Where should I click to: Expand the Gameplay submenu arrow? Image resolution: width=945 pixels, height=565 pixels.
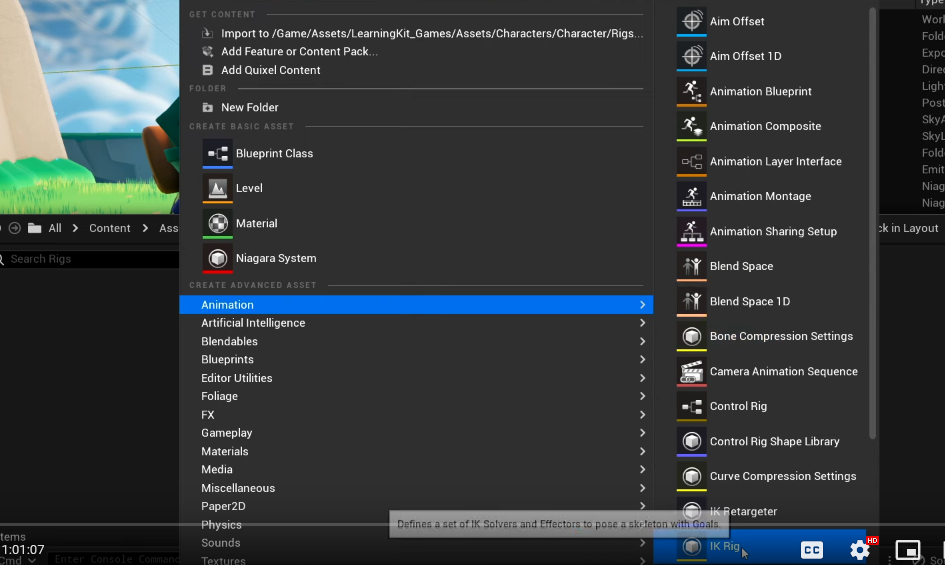[642, 433]
